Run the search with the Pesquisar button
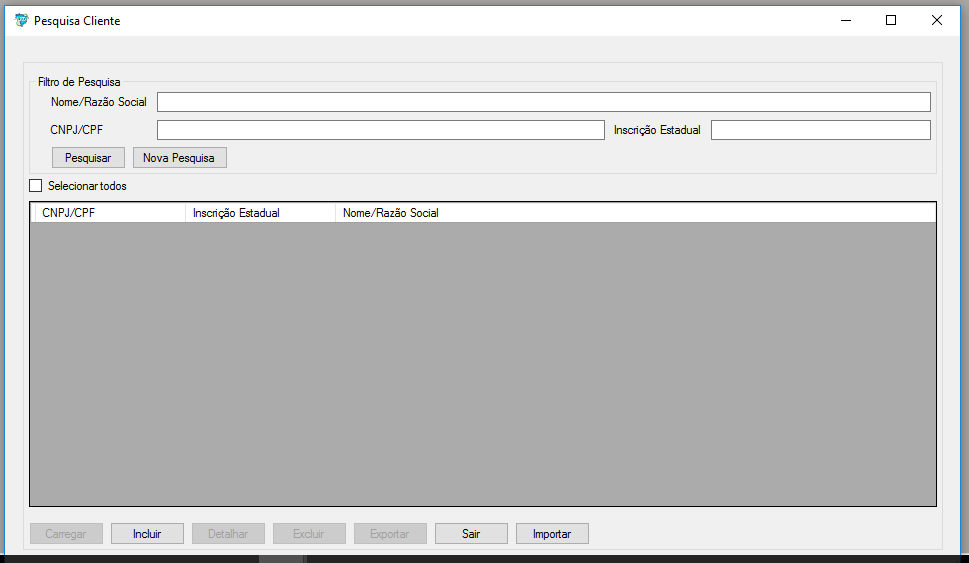This screenshot has width=969, height=563. [x=88, y=158]
